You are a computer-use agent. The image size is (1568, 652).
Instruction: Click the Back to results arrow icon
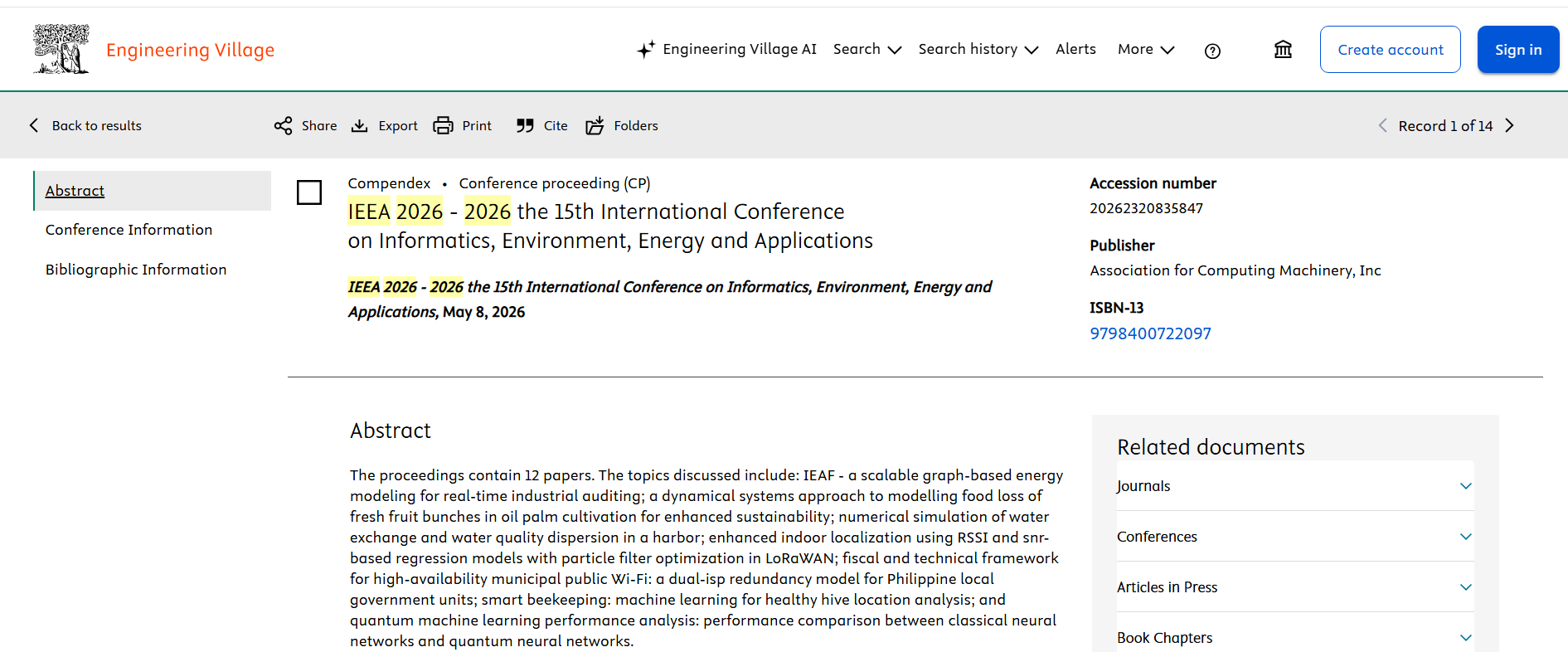pyautogui.click(x=34, y=125)
